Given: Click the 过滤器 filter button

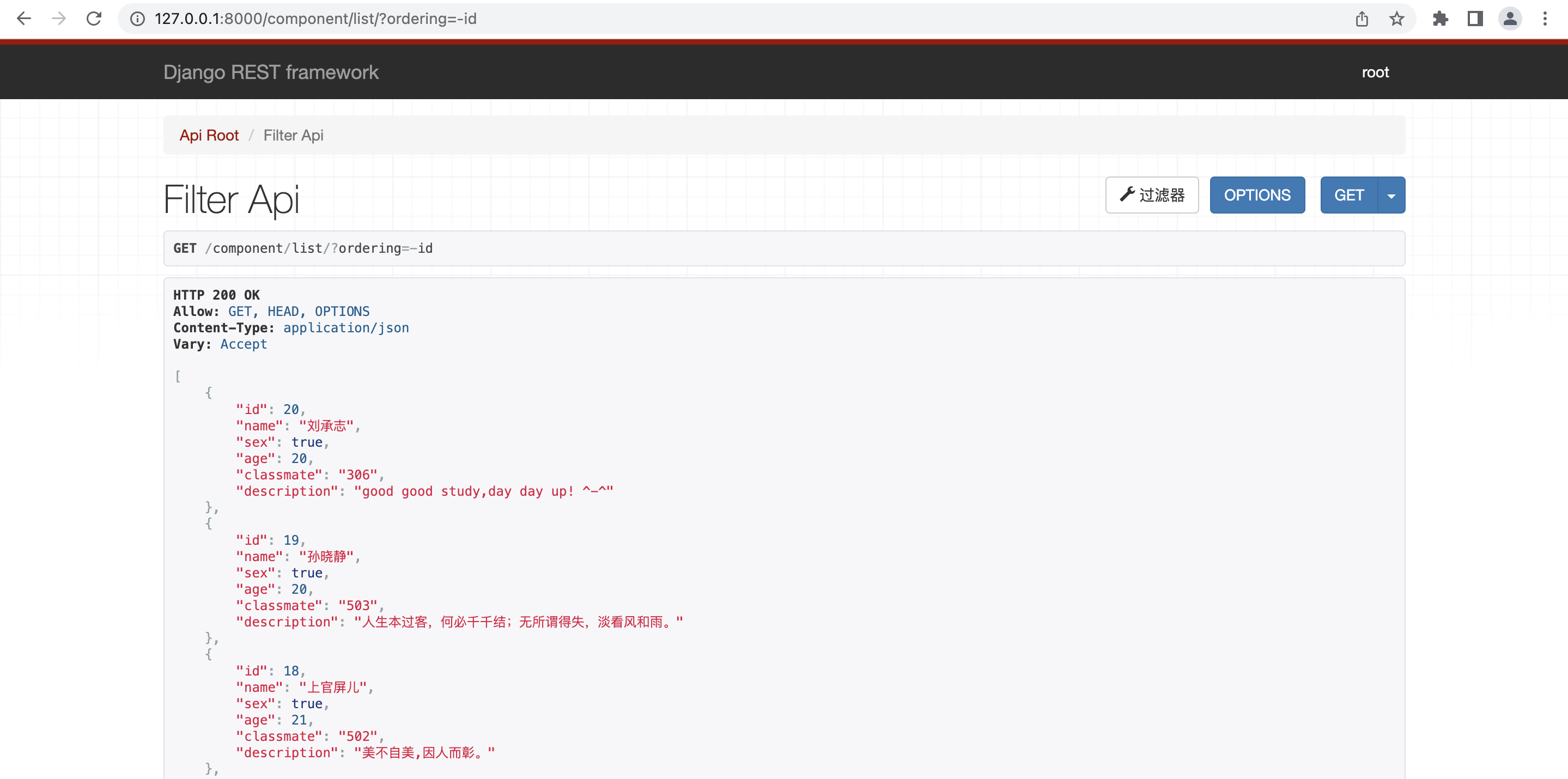Looking at the screenshot, I should click(1152, 196).
